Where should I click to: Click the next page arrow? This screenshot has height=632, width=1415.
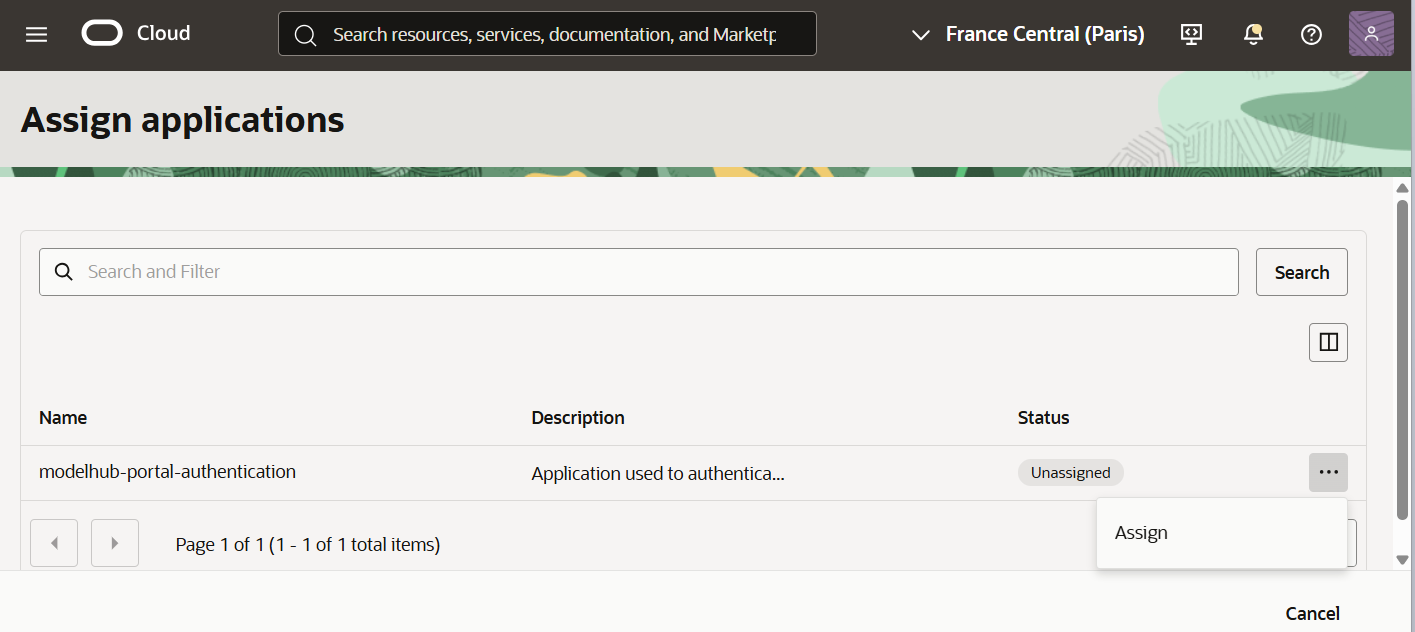(x=114, y=542)
